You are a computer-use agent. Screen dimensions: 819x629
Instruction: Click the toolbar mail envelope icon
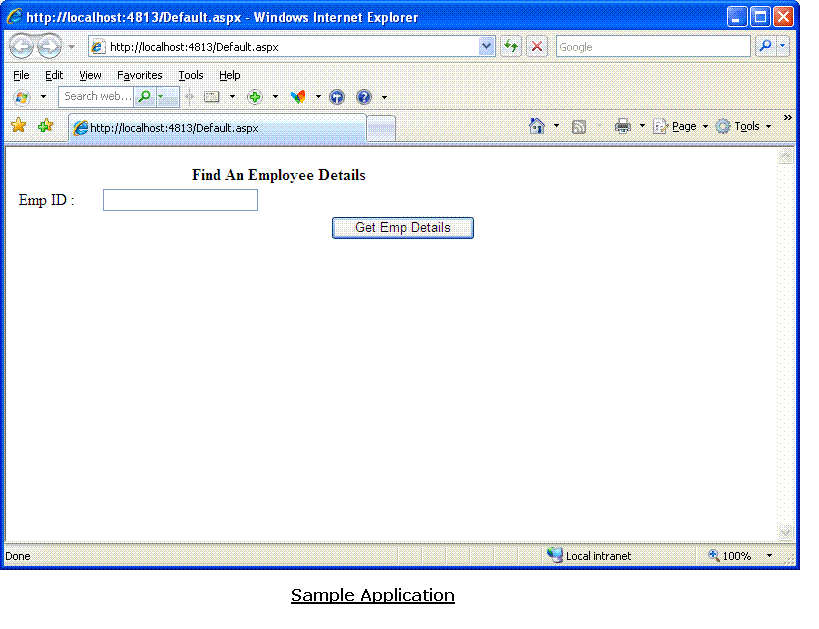tap(212, 97)
